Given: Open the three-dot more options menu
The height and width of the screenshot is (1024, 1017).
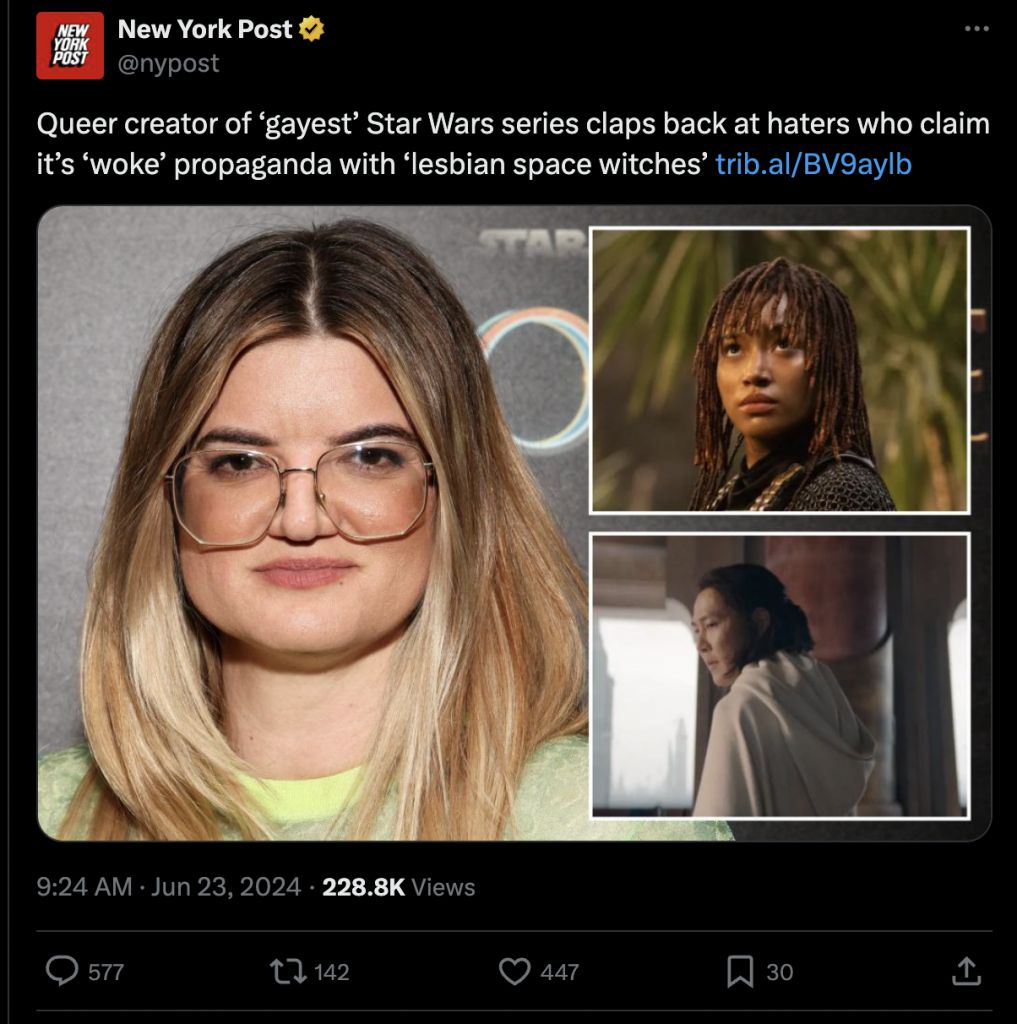Looking at the screenshot, I should 977,29.
